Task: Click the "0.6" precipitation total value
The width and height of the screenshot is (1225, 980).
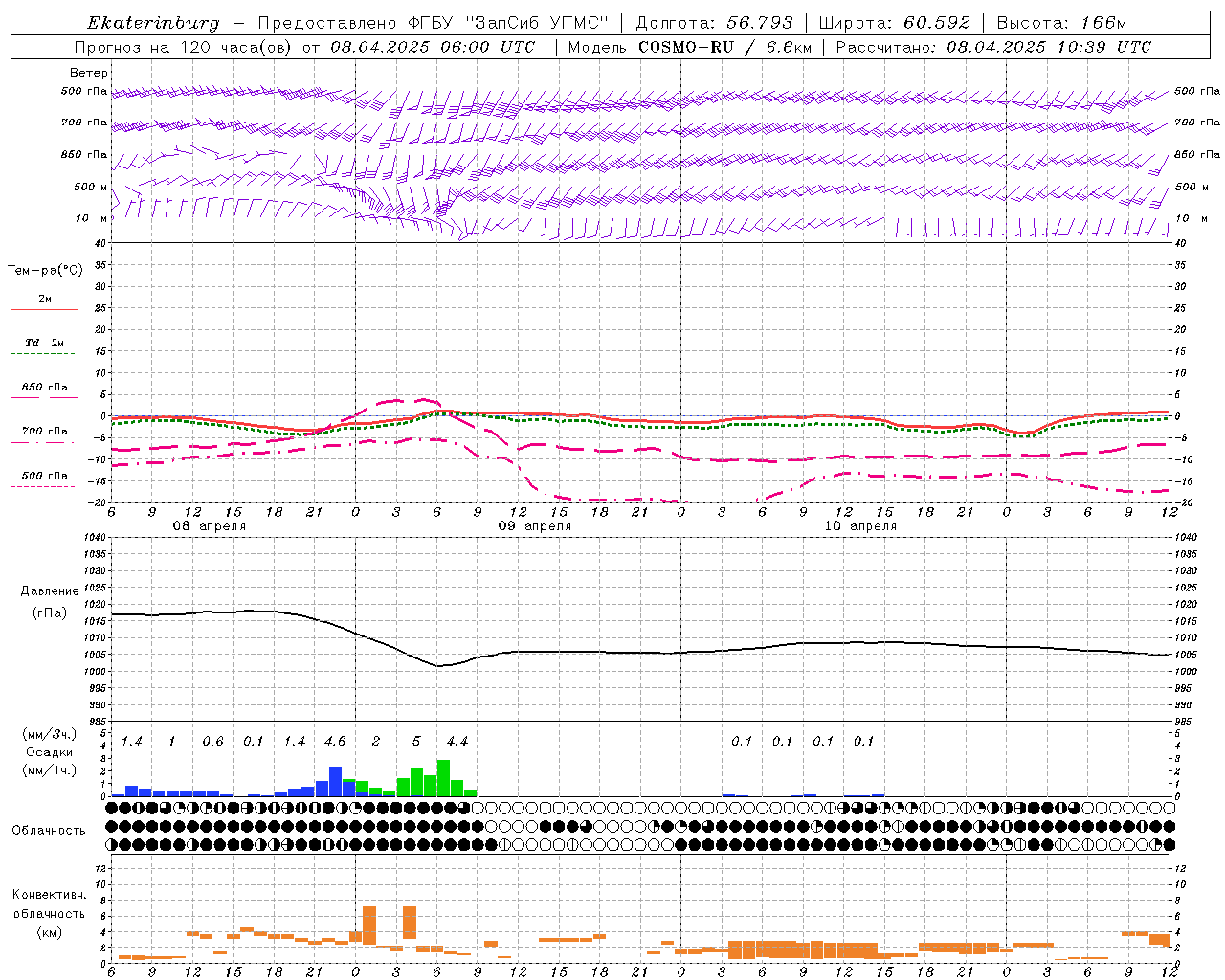Action: click(x=212, y=742)
